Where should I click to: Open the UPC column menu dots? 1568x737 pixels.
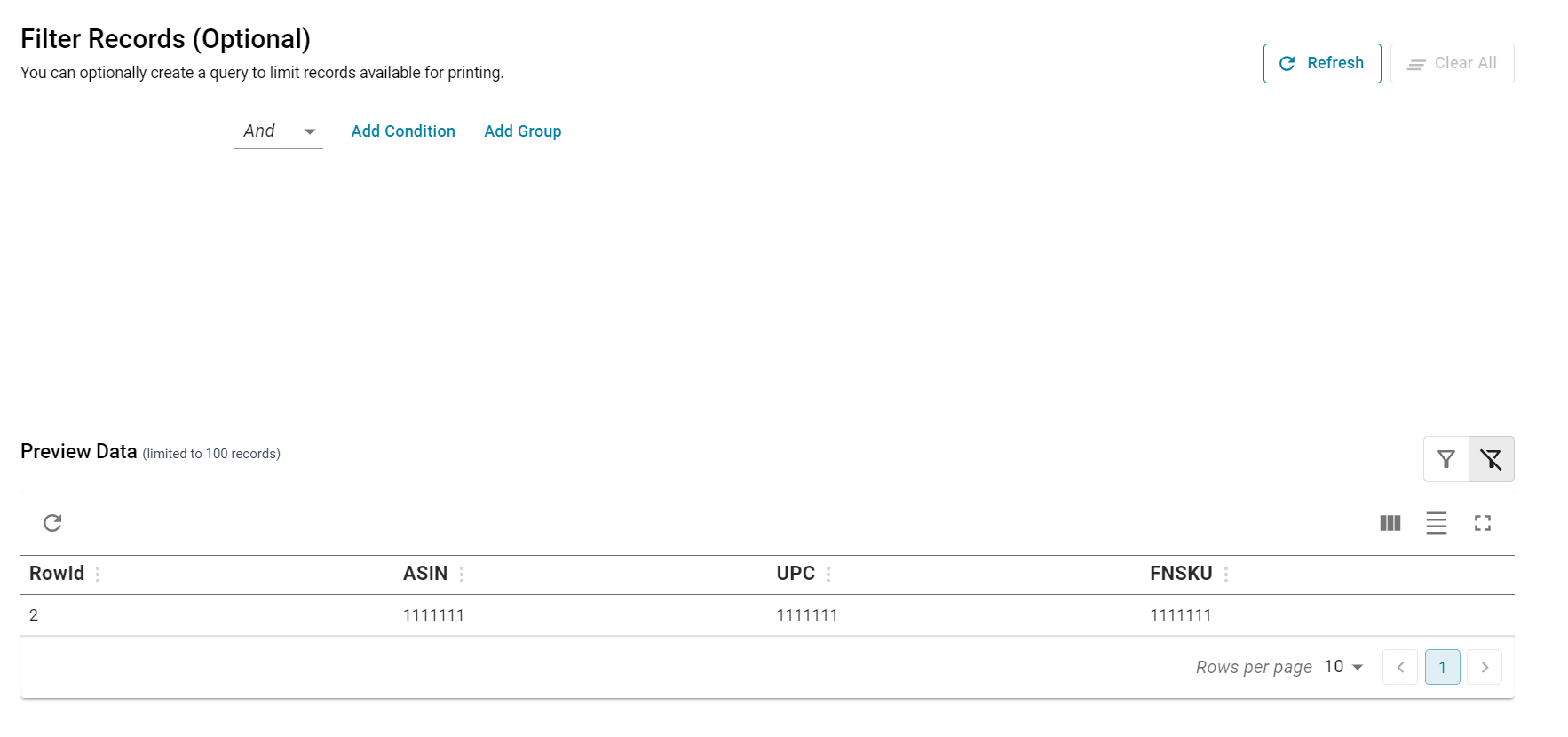click(828, 575)
